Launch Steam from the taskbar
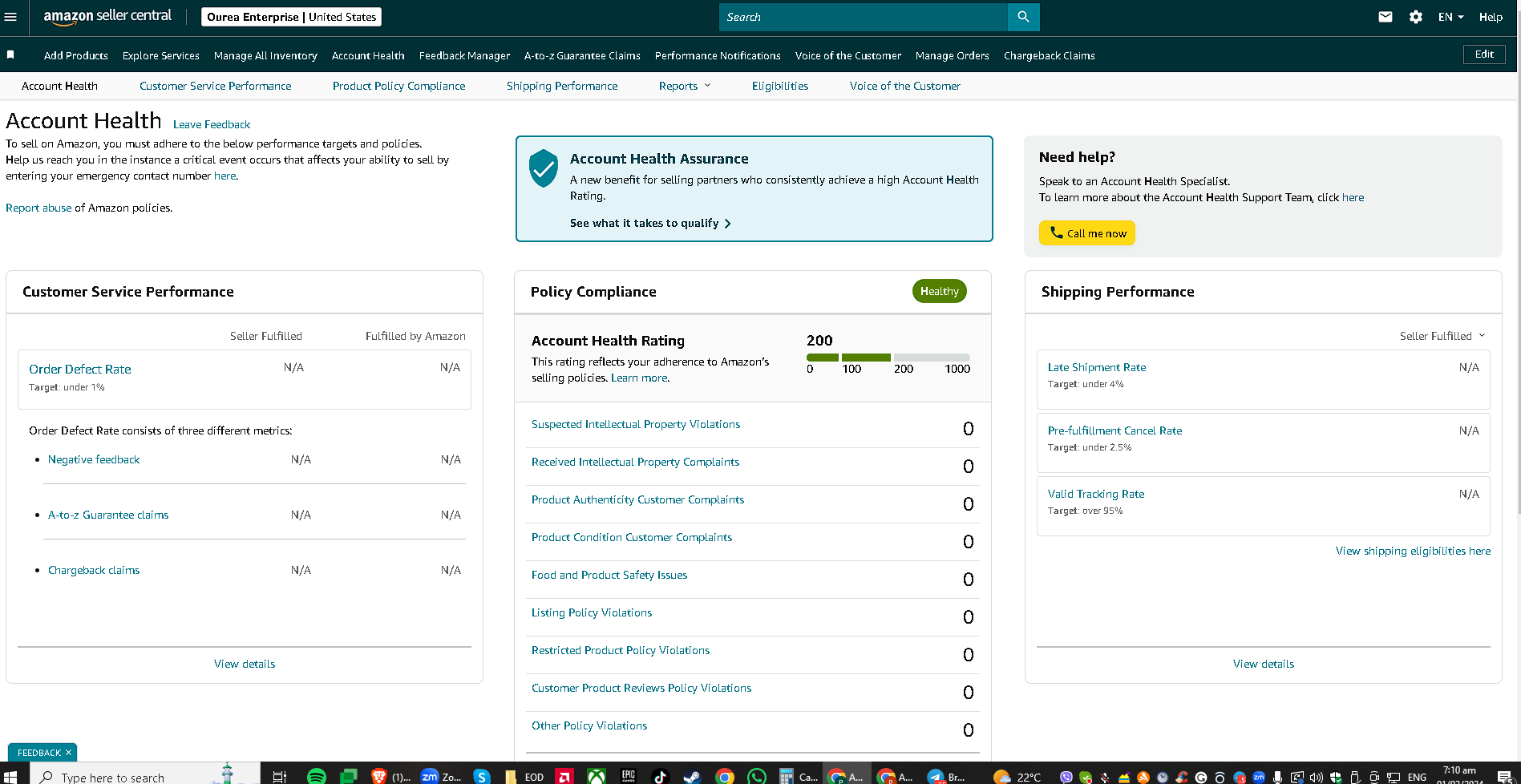 (x=691, y=777)
